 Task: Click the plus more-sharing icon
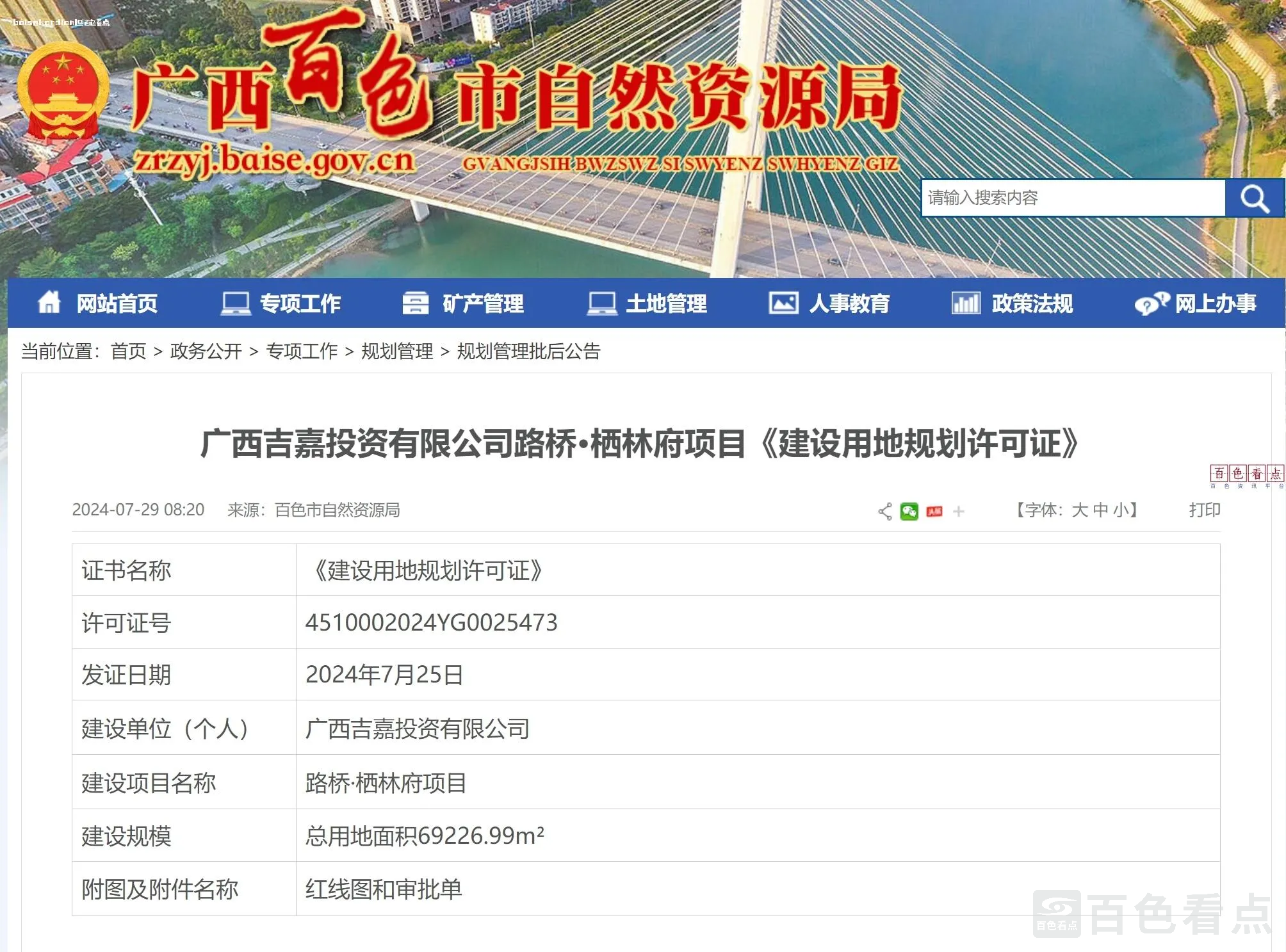pyautogui.click(x=958, y=511)
